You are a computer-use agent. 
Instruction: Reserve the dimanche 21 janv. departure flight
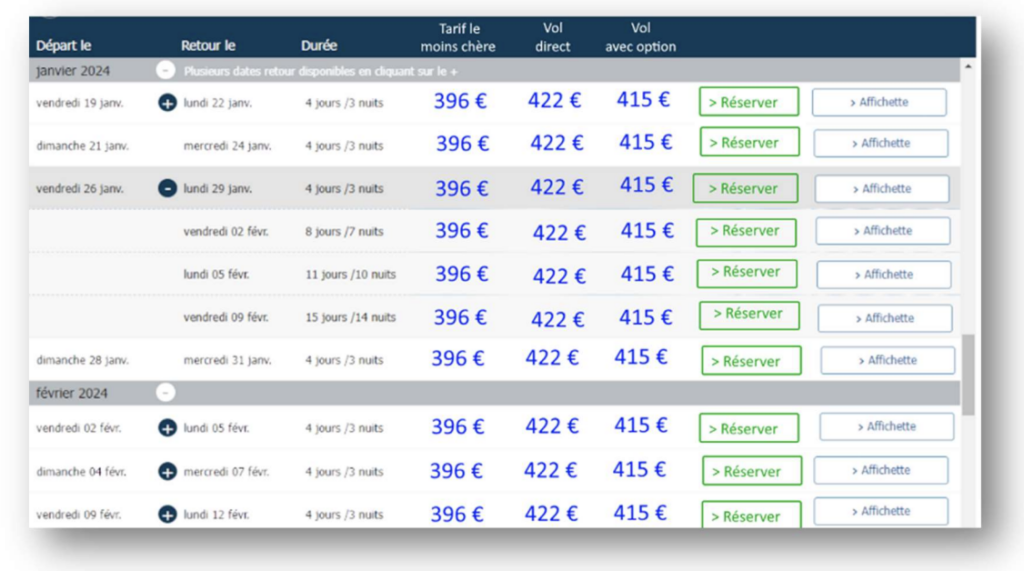click(x=749, y=143)
